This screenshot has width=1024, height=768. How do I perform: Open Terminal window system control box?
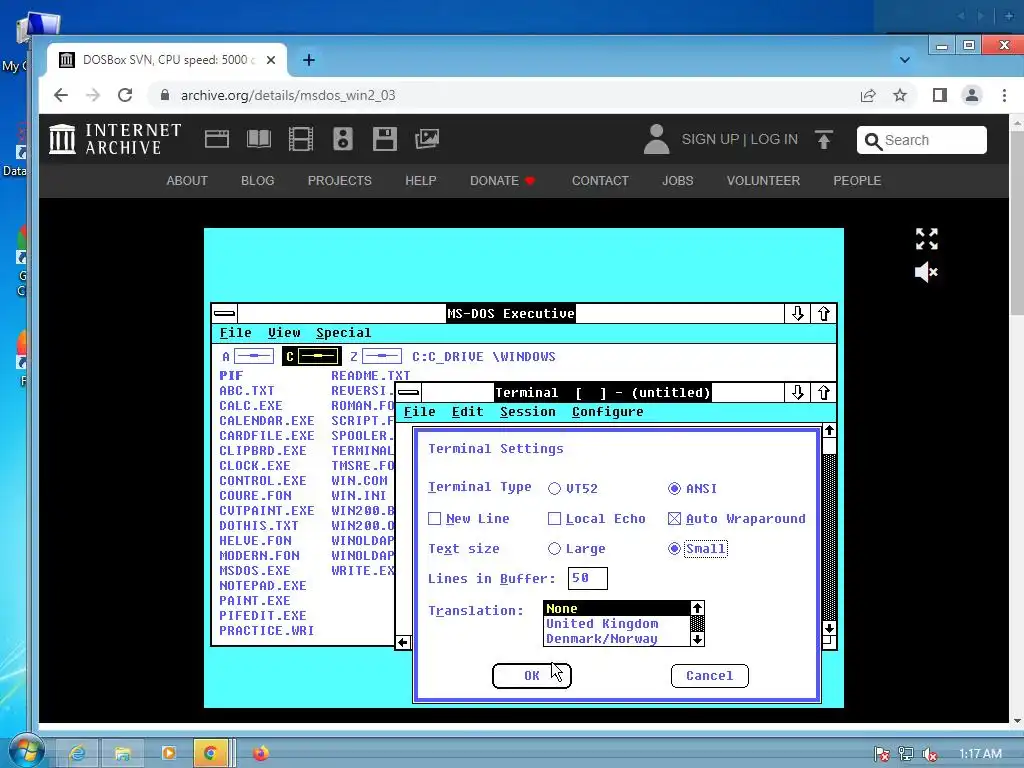408,392
